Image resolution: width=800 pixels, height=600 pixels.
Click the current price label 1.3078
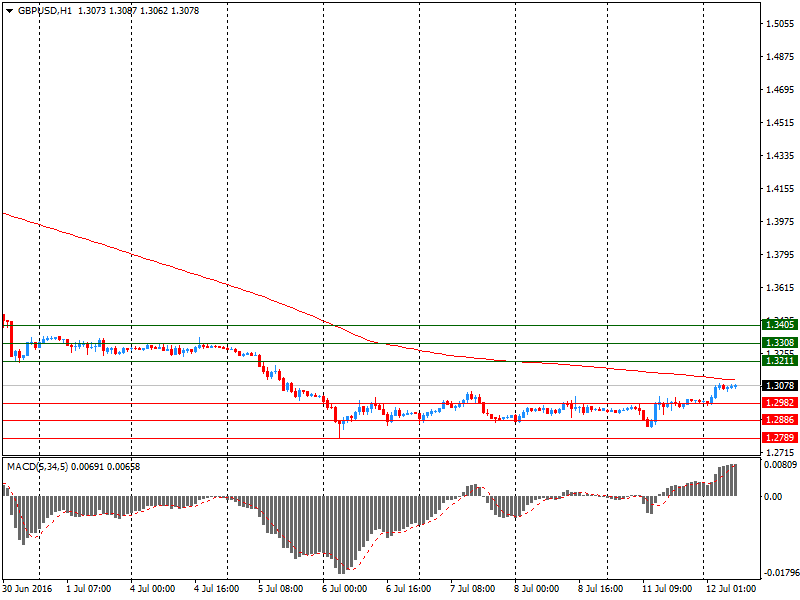780,386
